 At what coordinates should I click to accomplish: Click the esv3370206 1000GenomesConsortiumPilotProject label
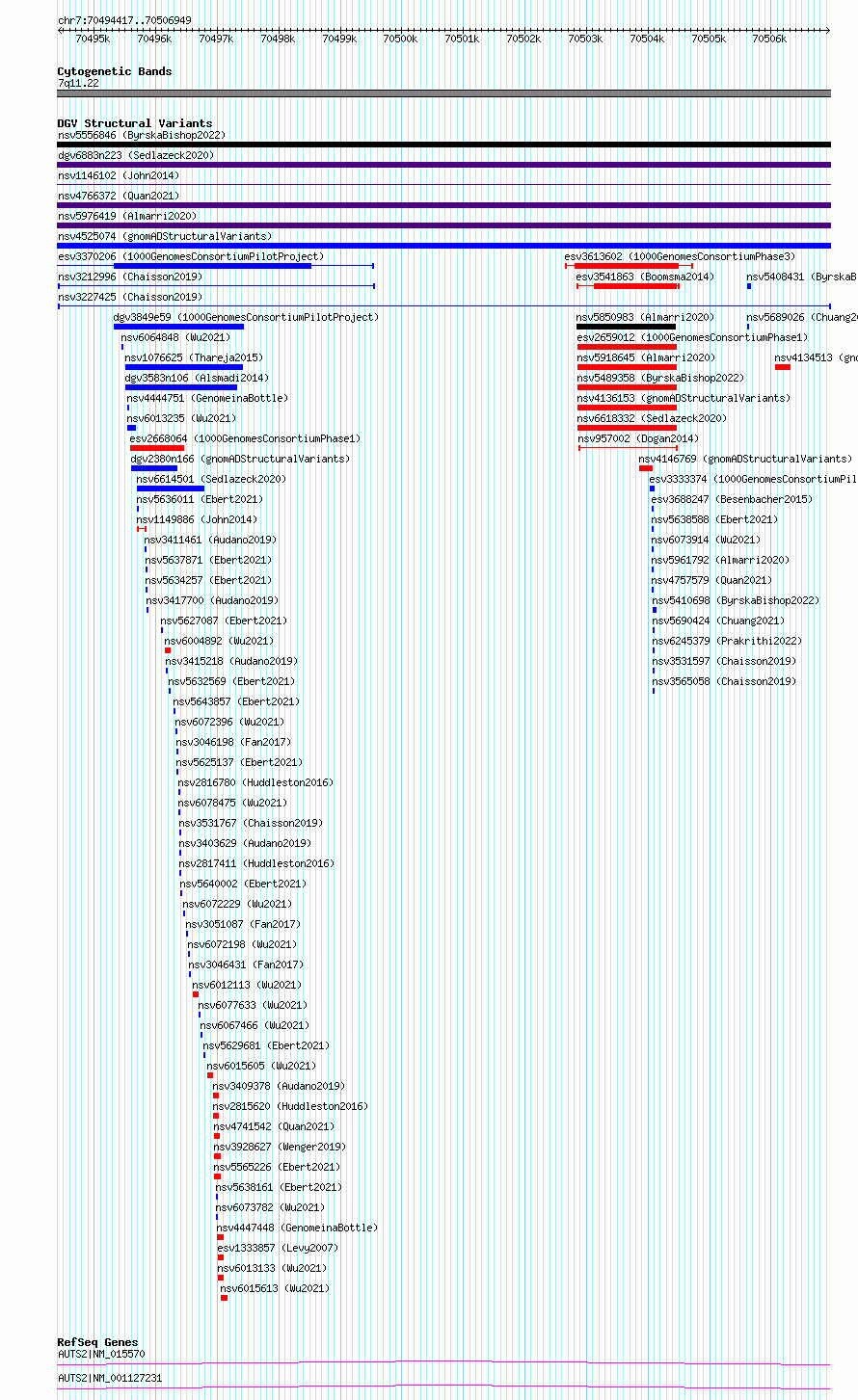191,256
